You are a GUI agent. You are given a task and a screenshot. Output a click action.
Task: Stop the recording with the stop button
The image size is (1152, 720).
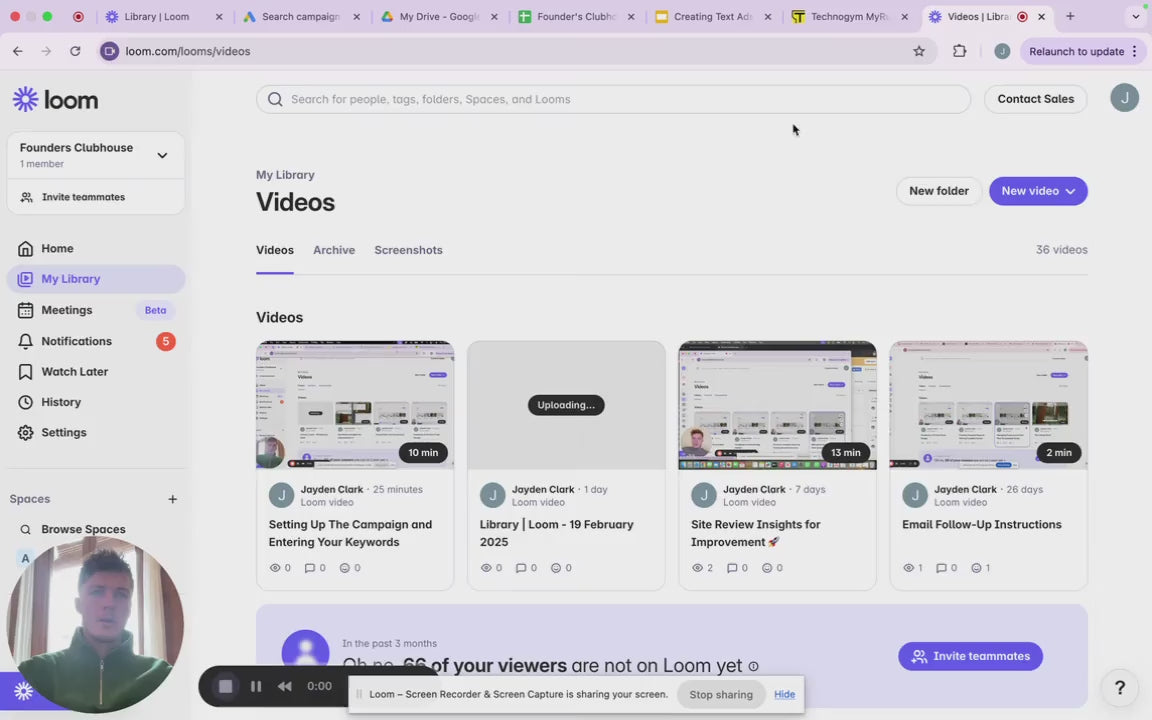226,686
